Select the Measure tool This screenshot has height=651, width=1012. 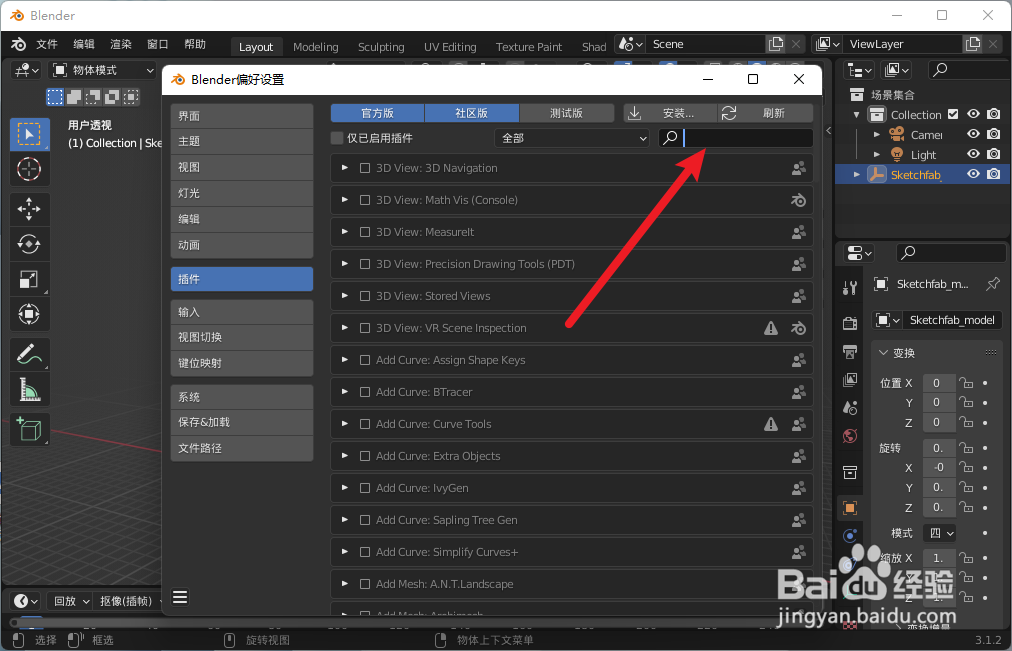(29, 390)
